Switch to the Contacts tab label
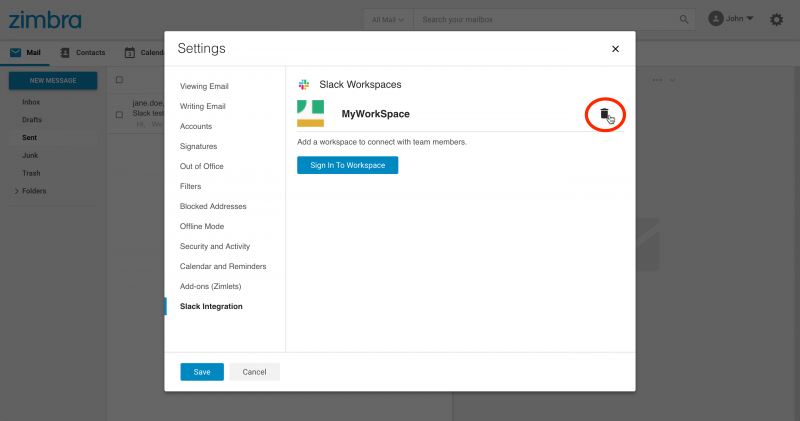Viewport: 800px width, 421px height. click(x=90, y=53)
